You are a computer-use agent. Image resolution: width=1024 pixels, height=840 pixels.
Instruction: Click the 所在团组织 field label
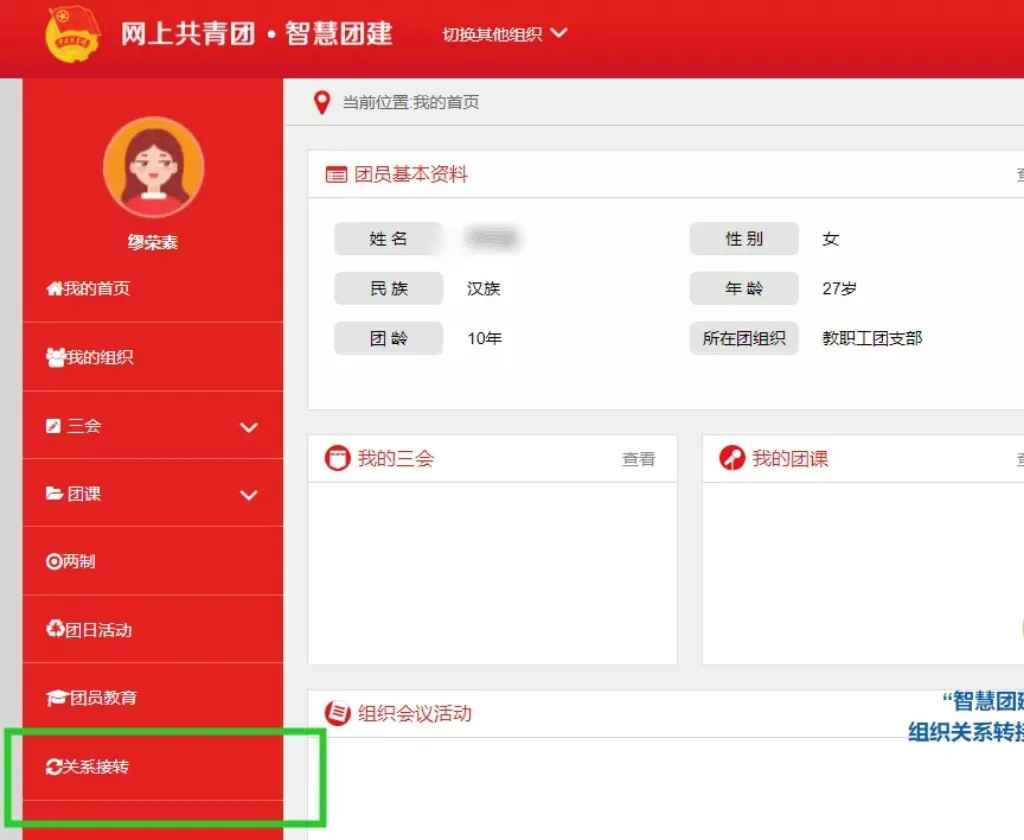[x=744, y=338]
